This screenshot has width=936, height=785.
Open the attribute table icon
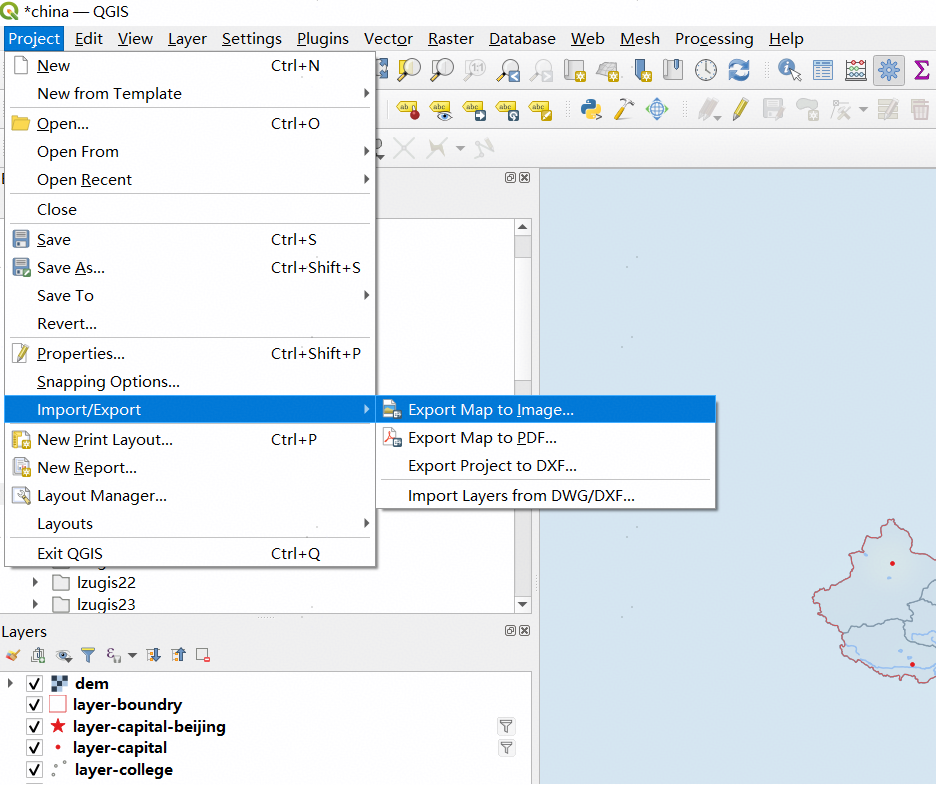click(x=823, y=70)
